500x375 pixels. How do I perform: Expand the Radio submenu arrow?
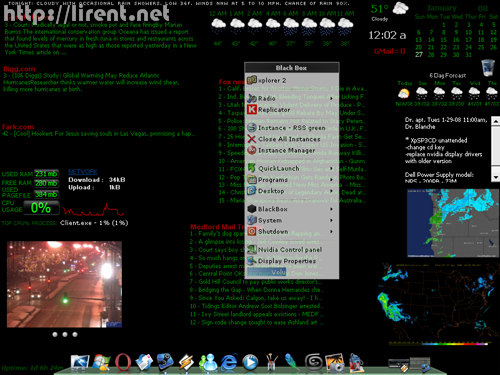click(331, 98)
